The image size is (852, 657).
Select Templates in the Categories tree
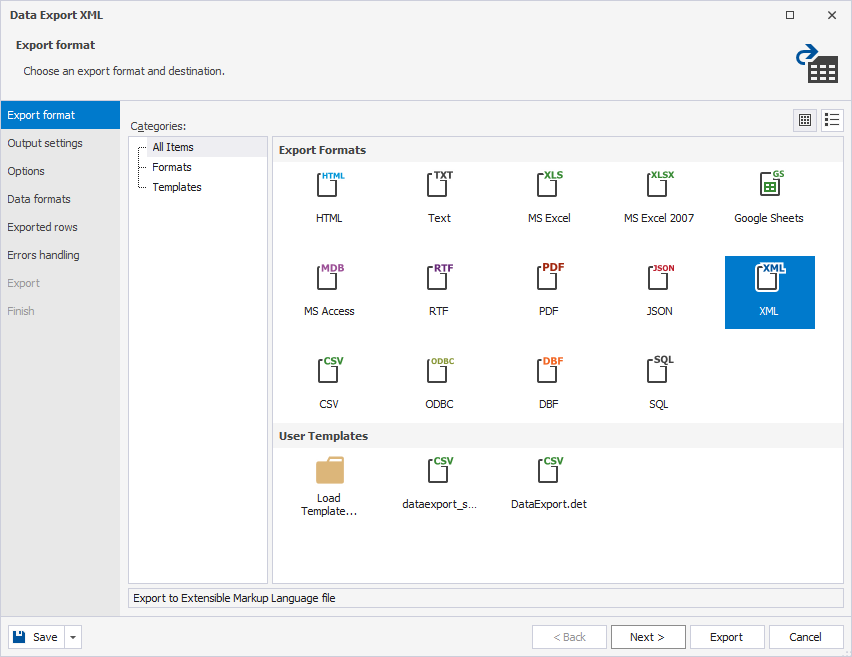[x=177, y=187]
